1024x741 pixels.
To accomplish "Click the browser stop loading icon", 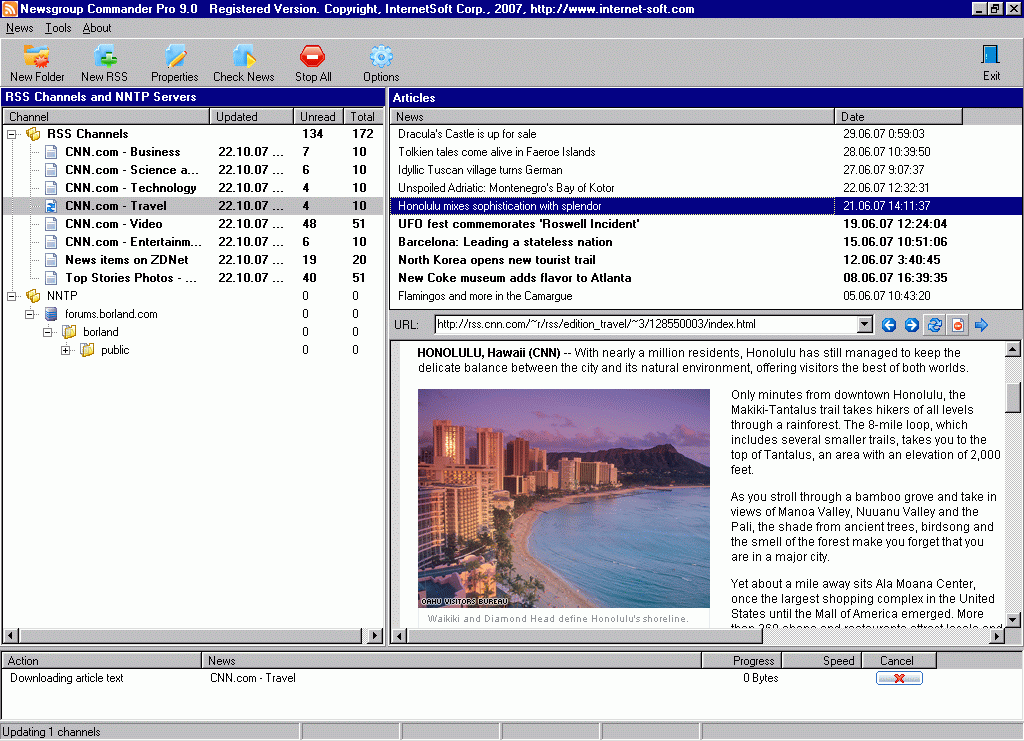I will 958,324.
